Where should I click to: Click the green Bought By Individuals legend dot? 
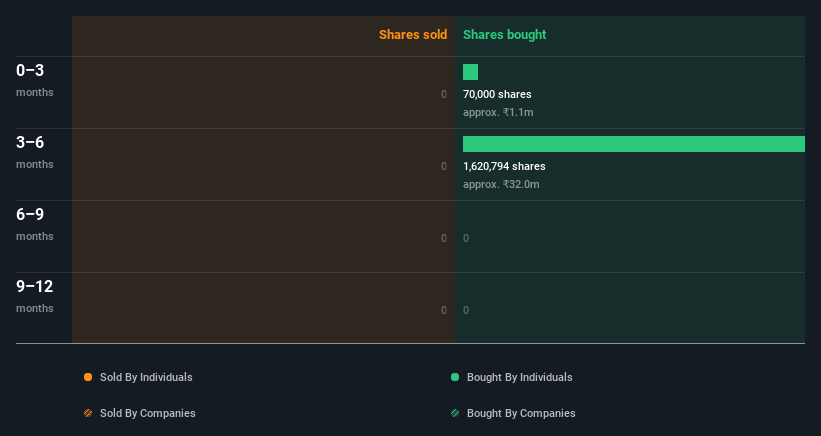[455, 377]
